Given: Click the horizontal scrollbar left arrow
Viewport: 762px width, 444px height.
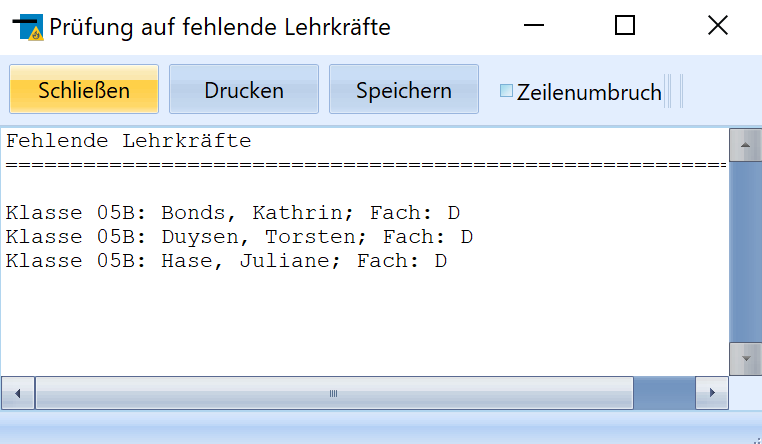Looking at the screenshot, I should [17, 393].
